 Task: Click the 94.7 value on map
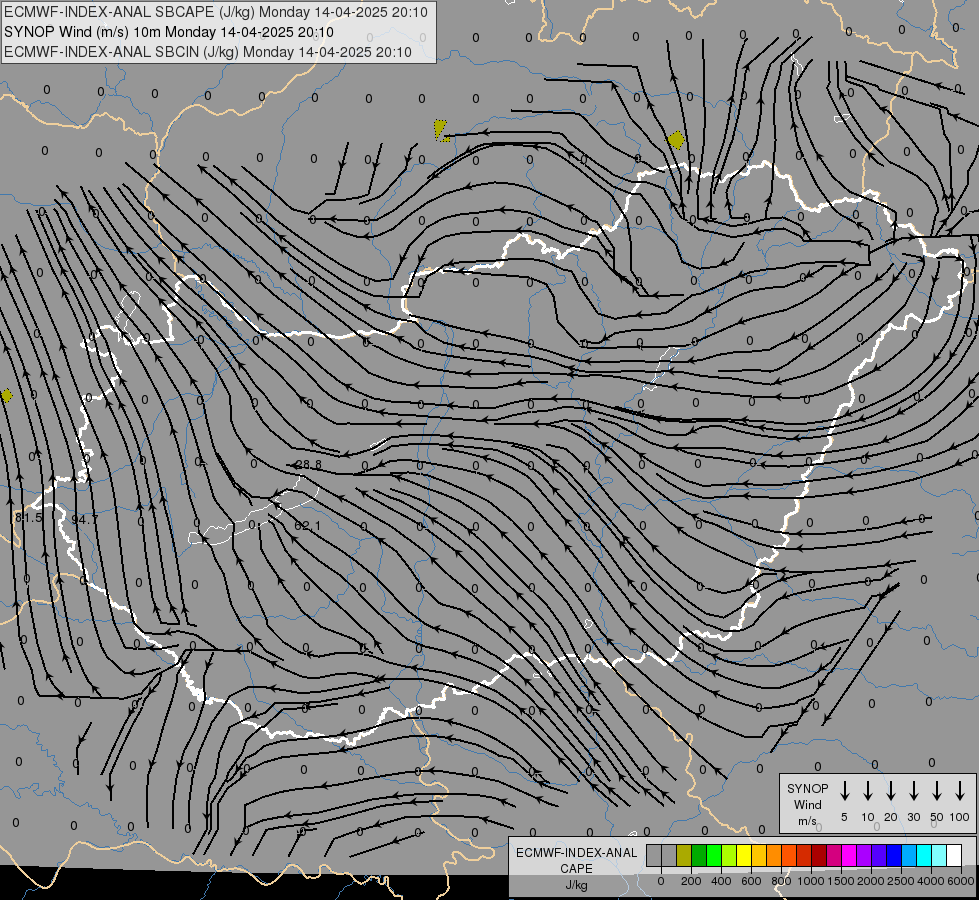[x=85, y=519]
